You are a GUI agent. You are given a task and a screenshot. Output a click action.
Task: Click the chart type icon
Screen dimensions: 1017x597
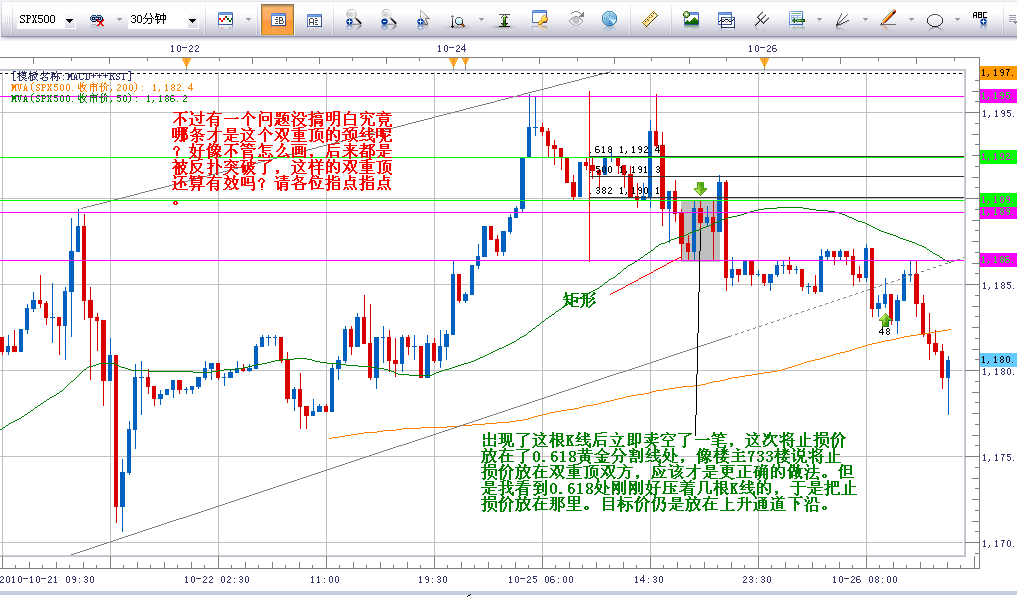click(x=225, y=20)
